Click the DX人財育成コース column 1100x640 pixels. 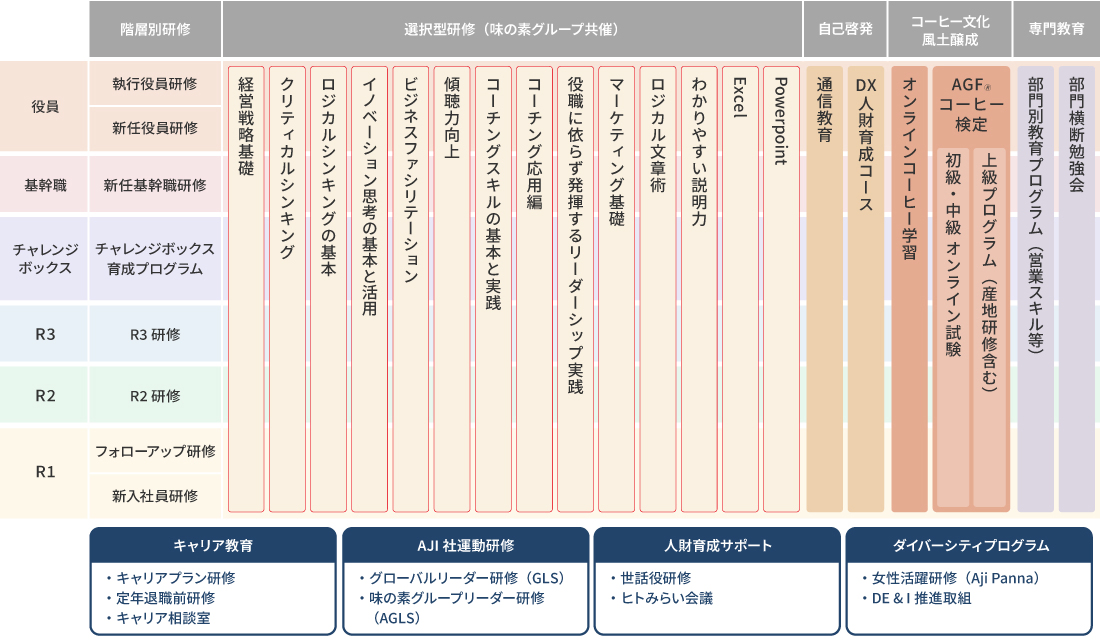point(866,289)
